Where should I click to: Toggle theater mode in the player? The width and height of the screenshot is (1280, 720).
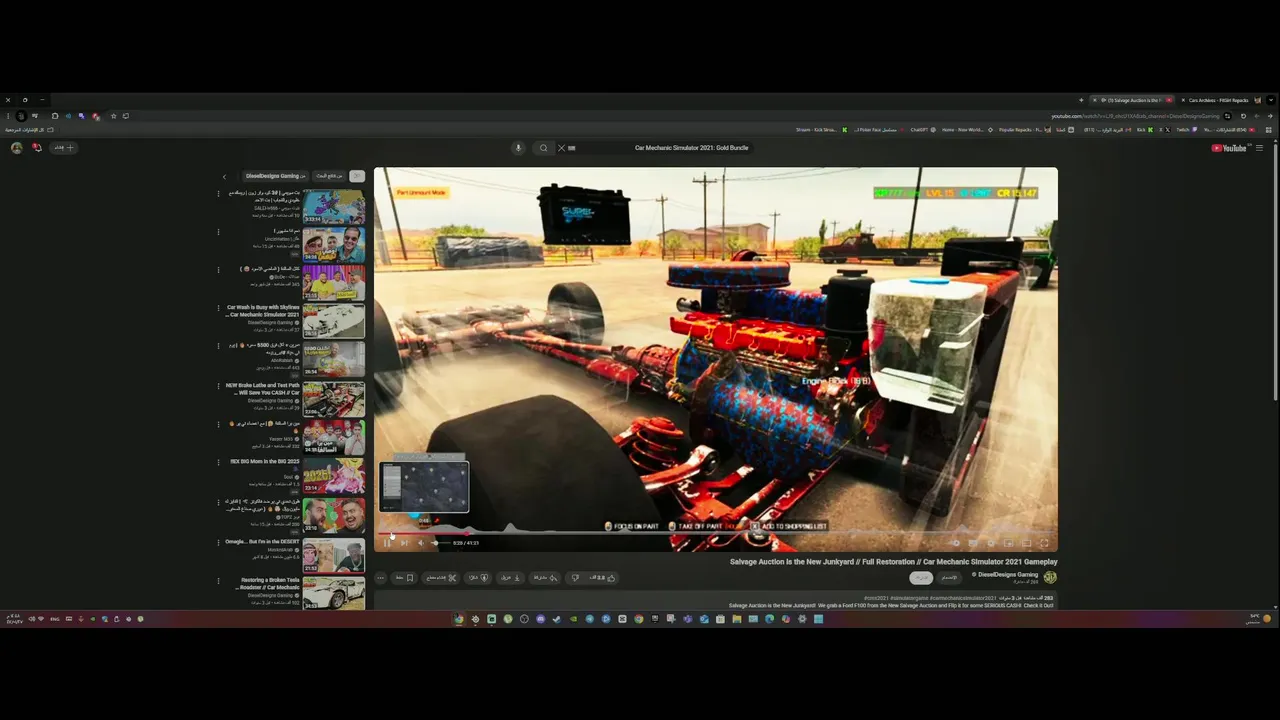1026,542
